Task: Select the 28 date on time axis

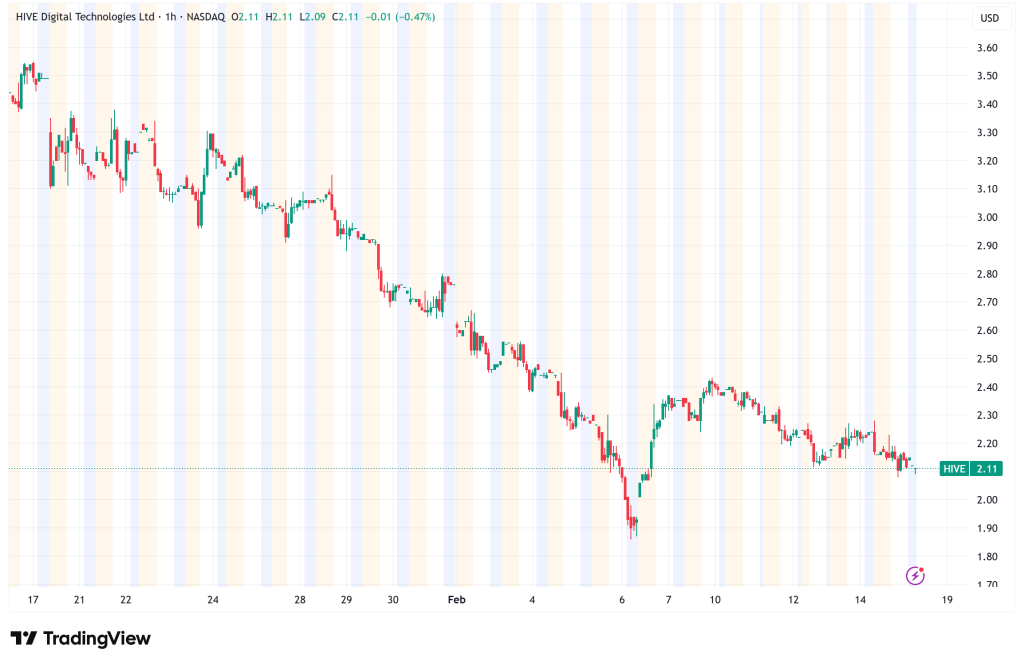Action: [x=300, y=600]
